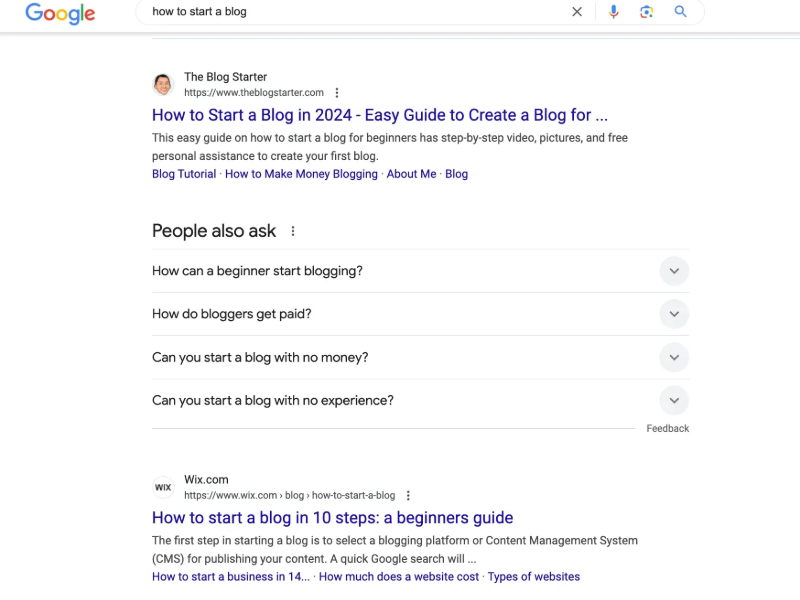Follow the Blog Tutorial sitelink
800x600 pixels.
[184, 174]
